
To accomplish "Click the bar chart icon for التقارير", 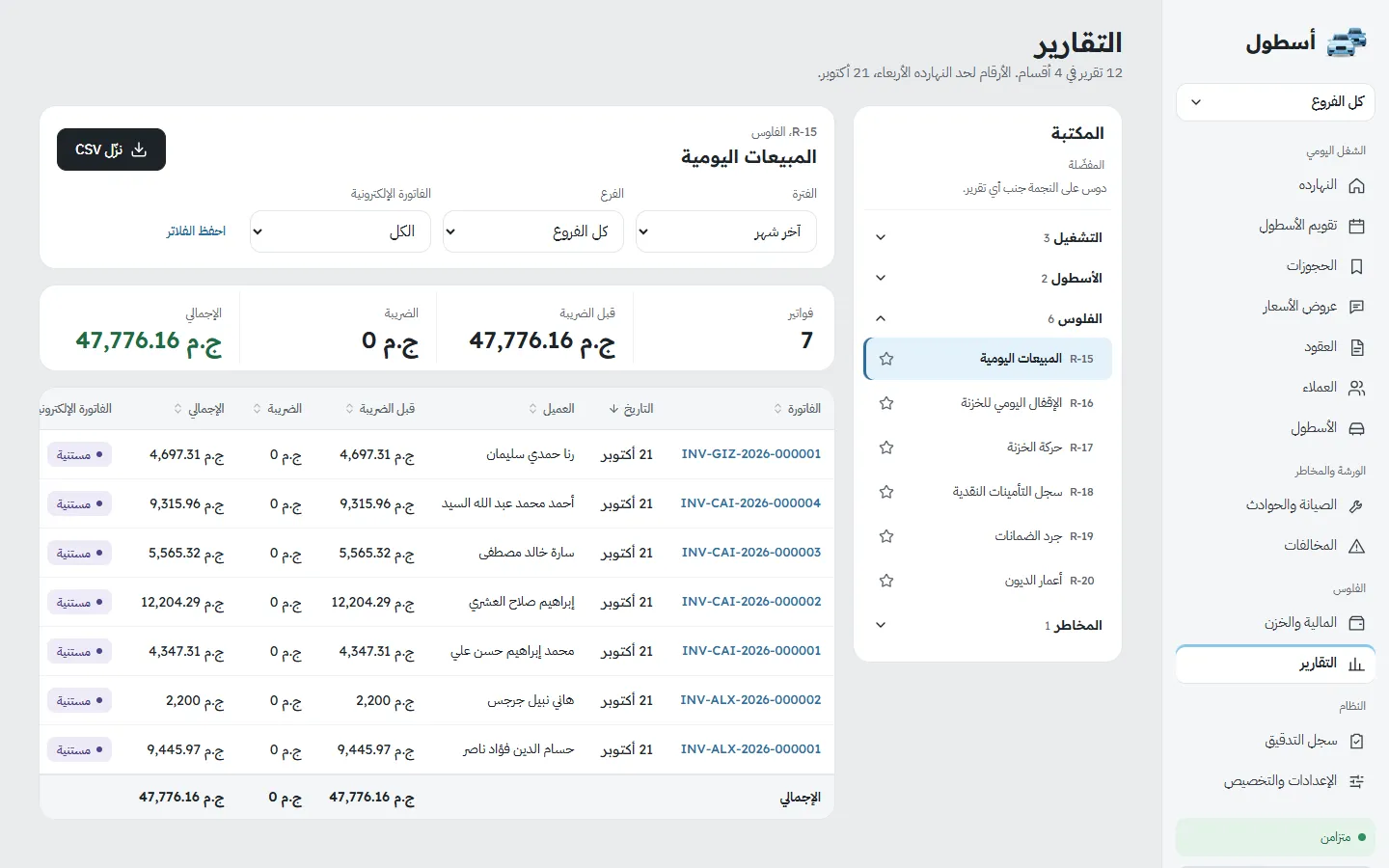I will tap(1356, 664).
